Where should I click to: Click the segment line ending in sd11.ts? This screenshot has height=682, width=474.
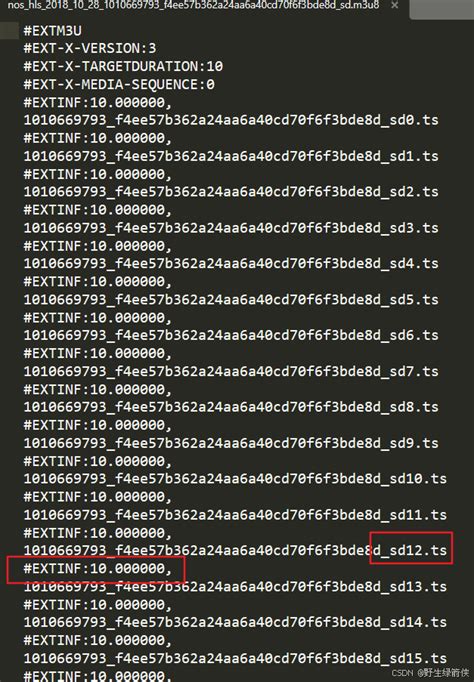click(x=235, y=515)
